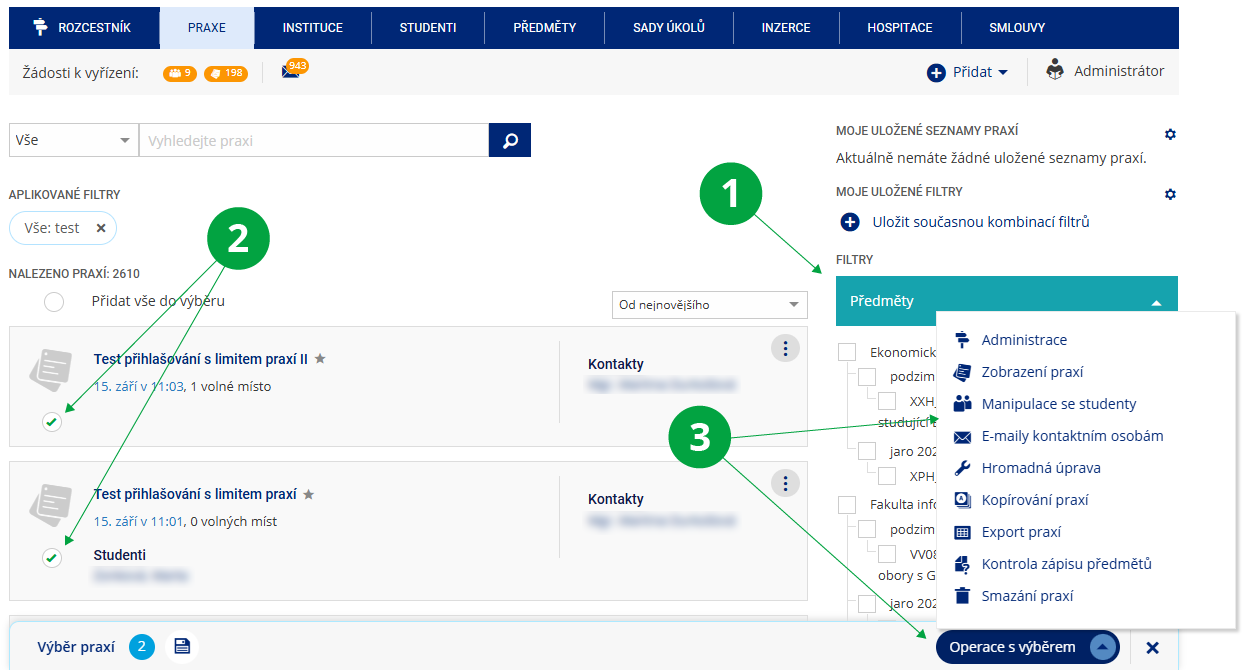This screenshot has height=671, width=1246.
Task: Open the mail notifications envelope icon
Action: coord(290,73)
